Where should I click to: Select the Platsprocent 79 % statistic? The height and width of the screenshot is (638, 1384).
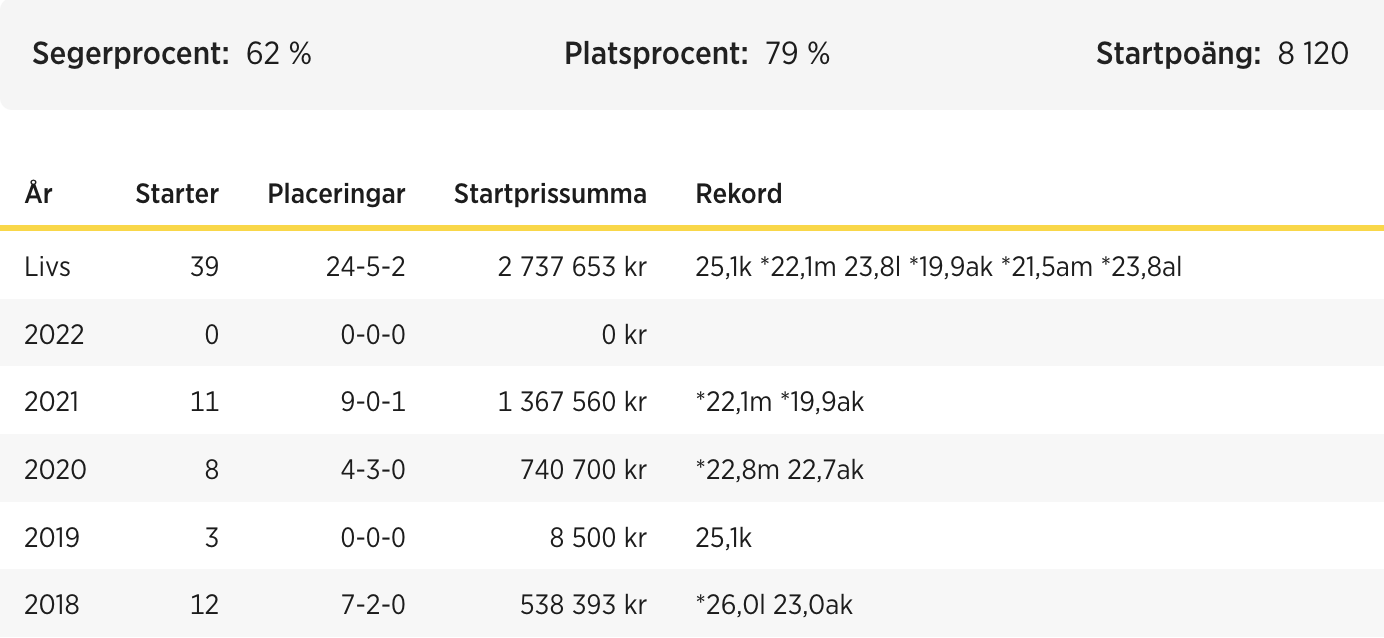tap(697, 54)
